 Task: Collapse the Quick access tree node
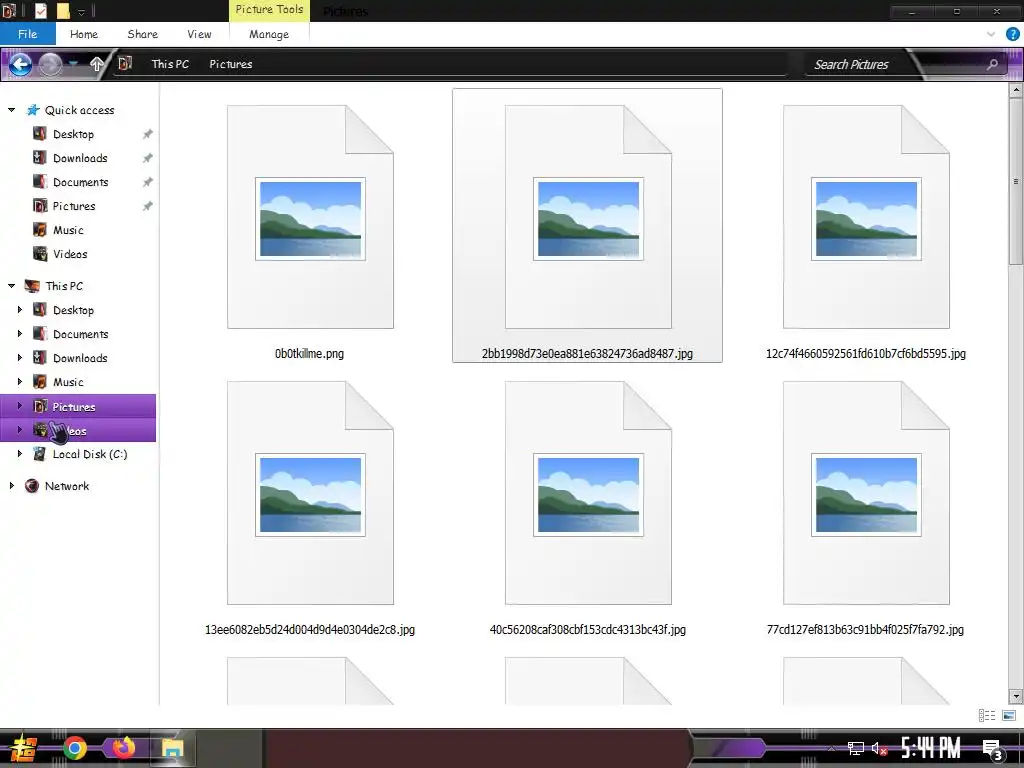click(x=11, y=110)
